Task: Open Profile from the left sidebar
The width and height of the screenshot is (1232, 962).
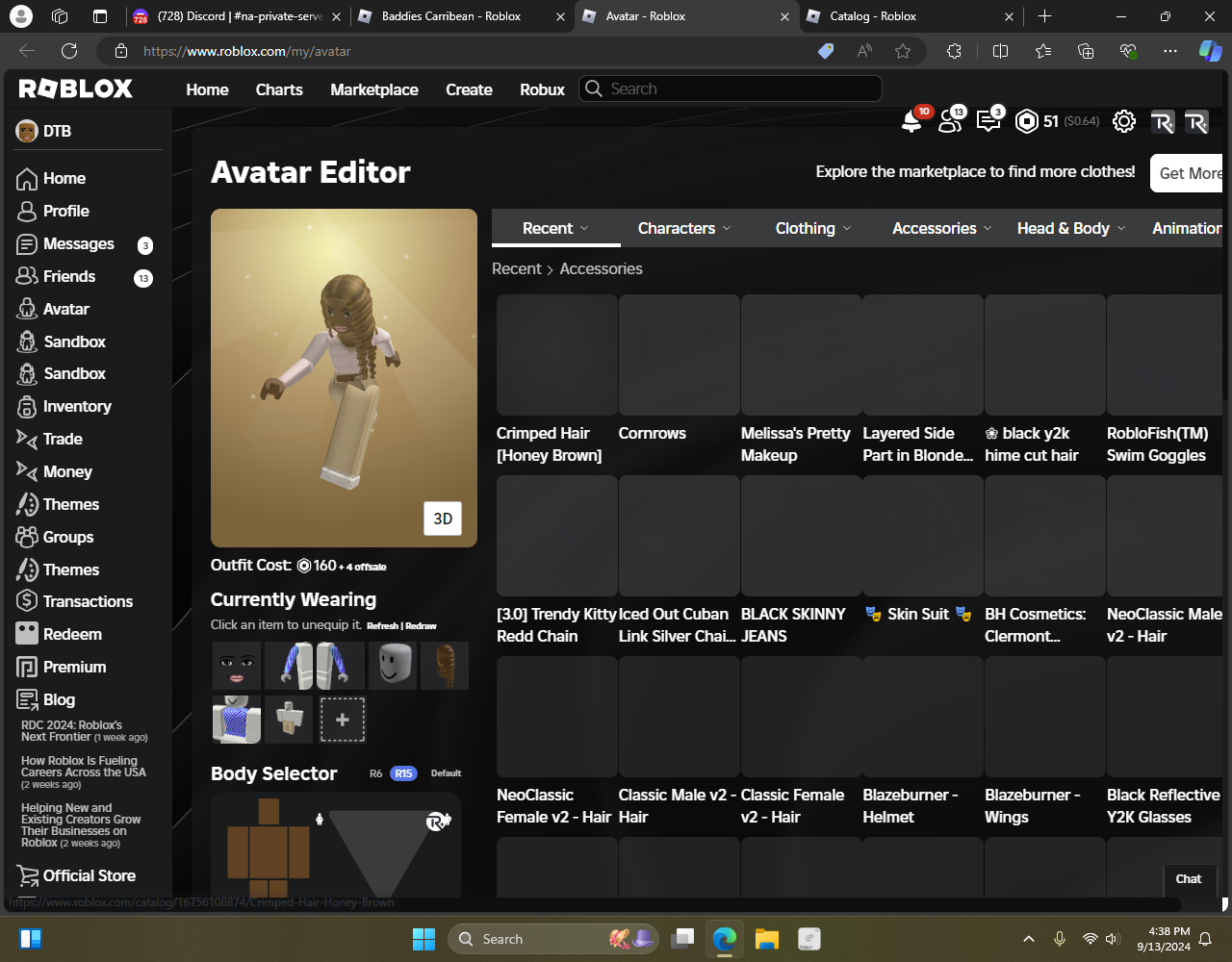Action: 65,211
